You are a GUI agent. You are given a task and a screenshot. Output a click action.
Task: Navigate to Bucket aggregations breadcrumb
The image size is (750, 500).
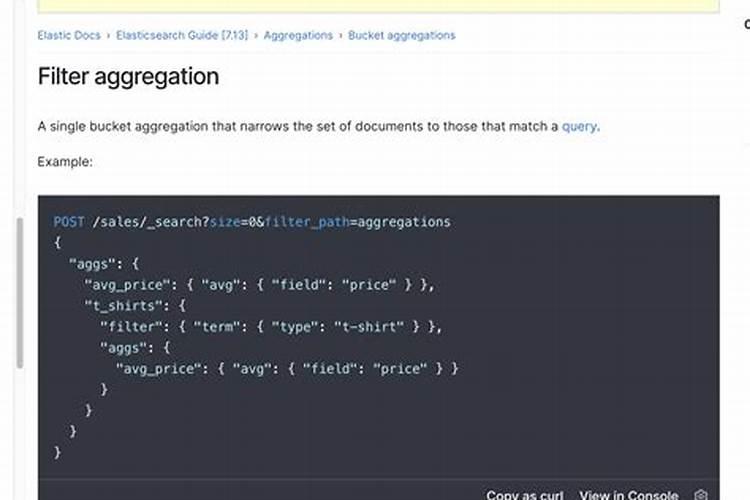(x=402, y=35)
